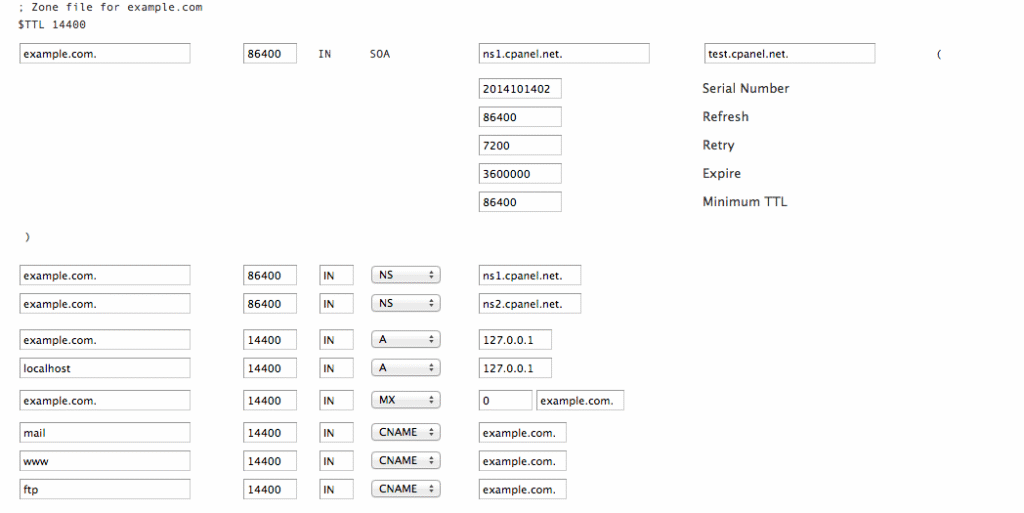Click the Serial Number input field
The image size is (1024, 513).
[x=520, y=89]
